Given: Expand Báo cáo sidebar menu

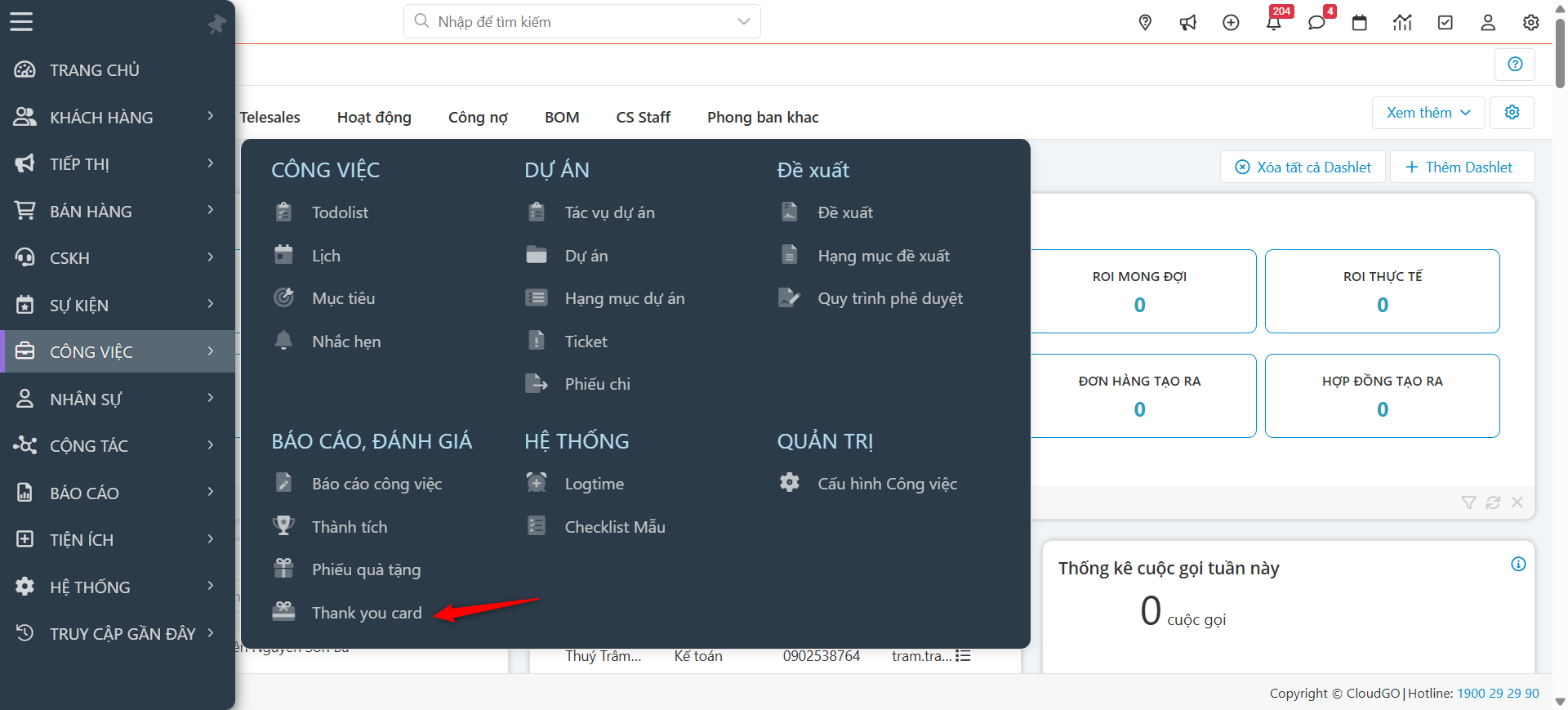Looking at the screenshot, I should 118,493.
